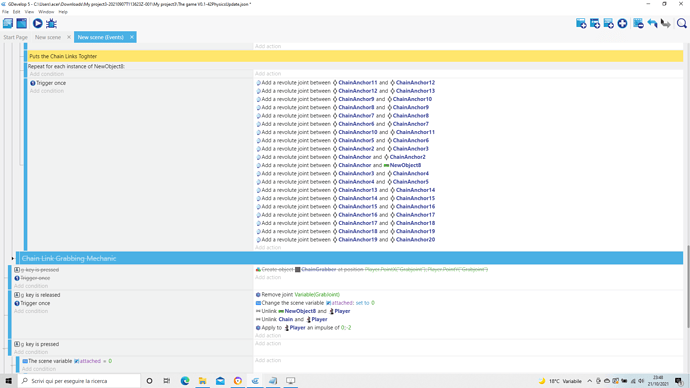Select joint action ChainAnchor19 and ChainAnchor20
The width and height of the screenshot is (690, 388).
[345, 240]
